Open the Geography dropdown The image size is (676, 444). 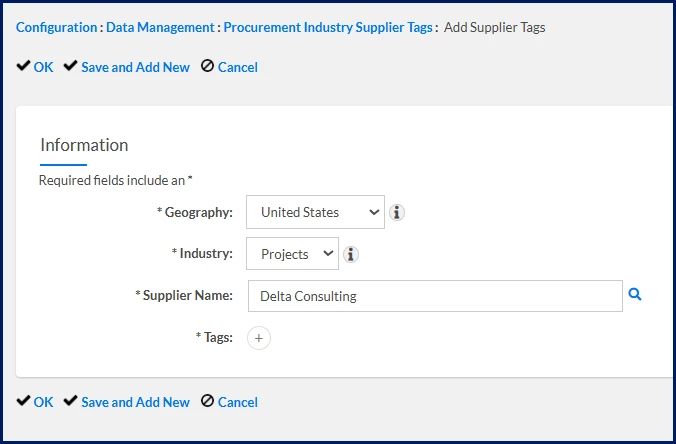click(315, 212)
